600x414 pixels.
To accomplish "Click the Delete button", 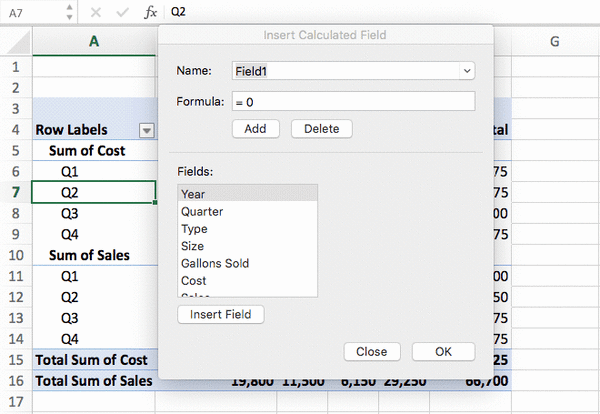I will 321,129.
